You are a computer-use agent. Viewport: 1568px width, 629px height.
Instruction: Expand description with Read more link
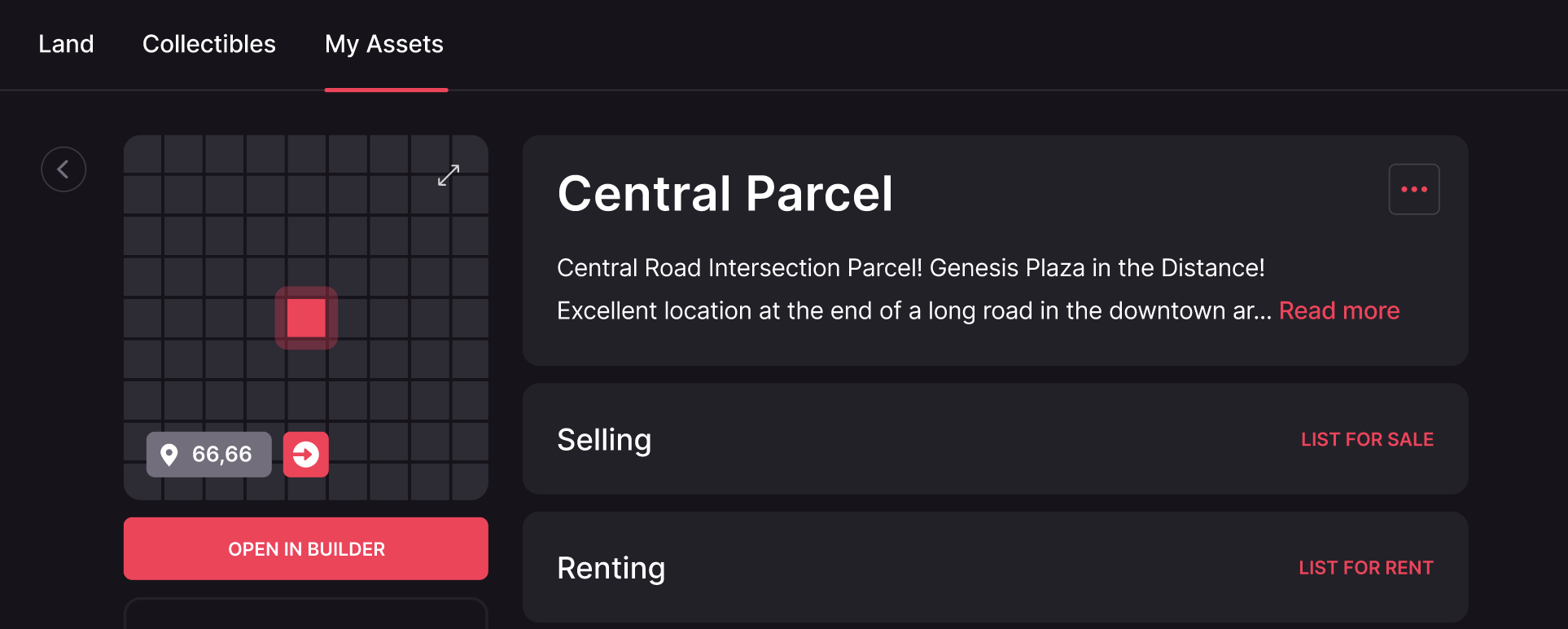click(x=1339, y=310)
